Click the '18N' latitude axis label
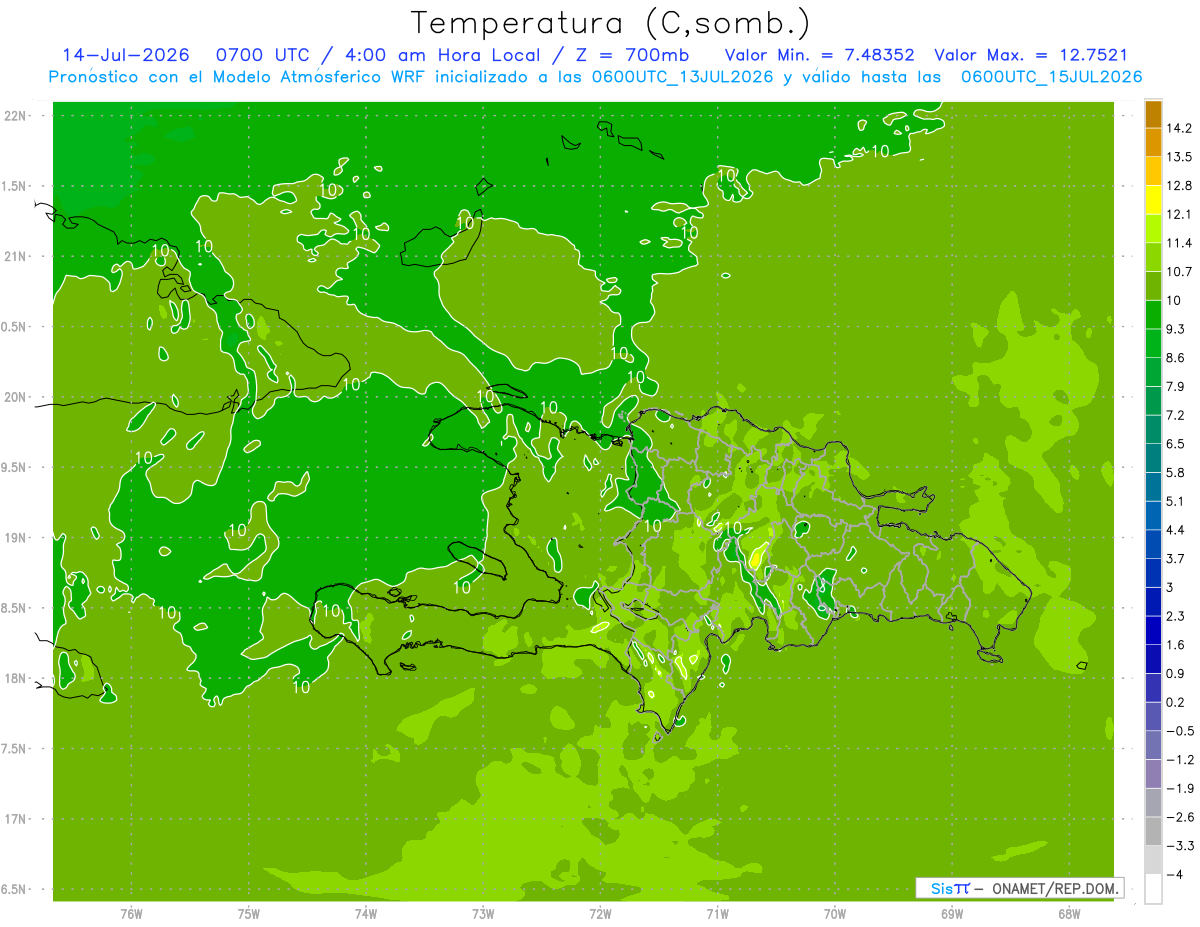 coord(16,678)
